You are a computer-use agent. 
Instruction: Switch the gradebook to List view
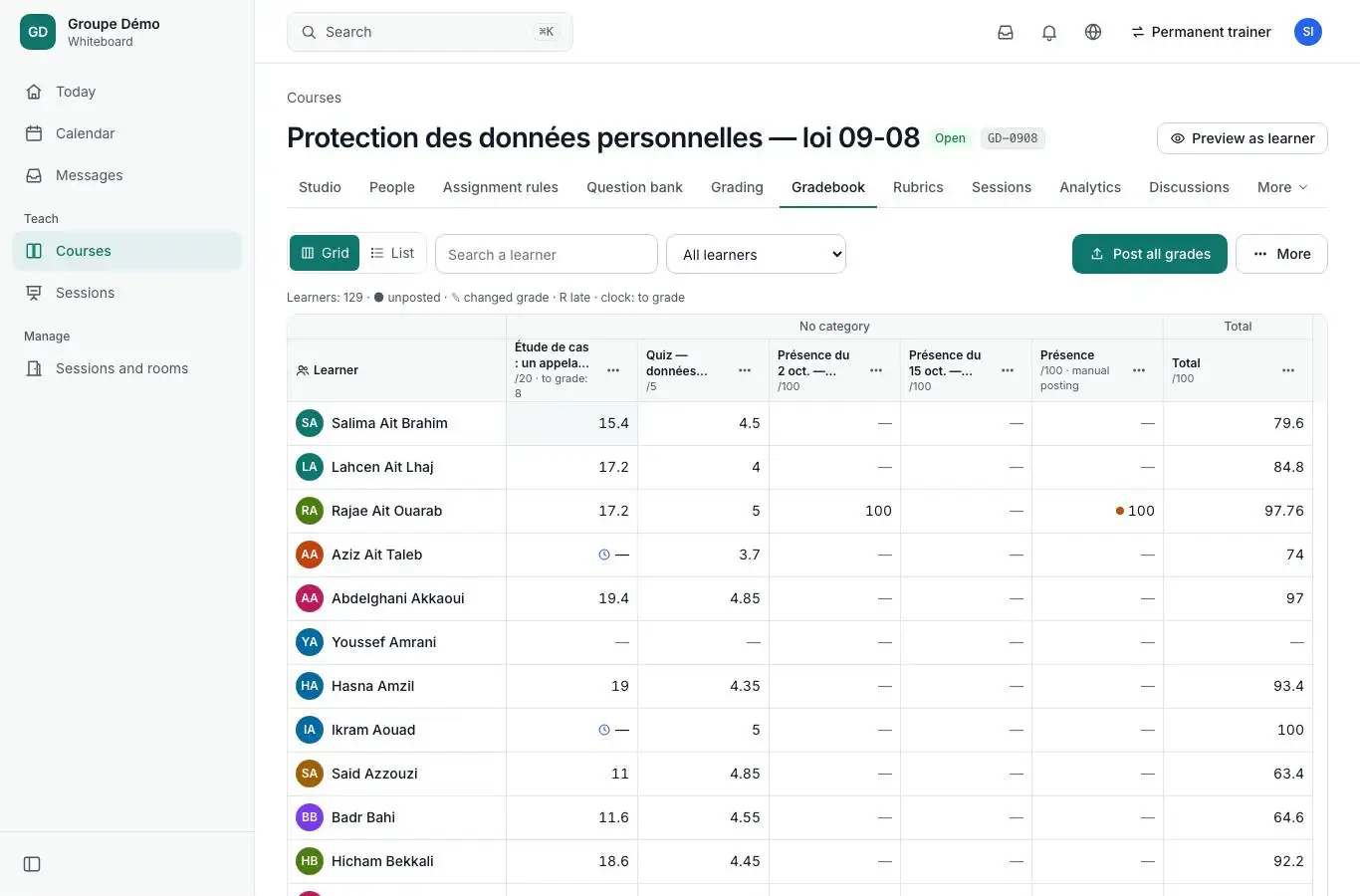point(392,253)
